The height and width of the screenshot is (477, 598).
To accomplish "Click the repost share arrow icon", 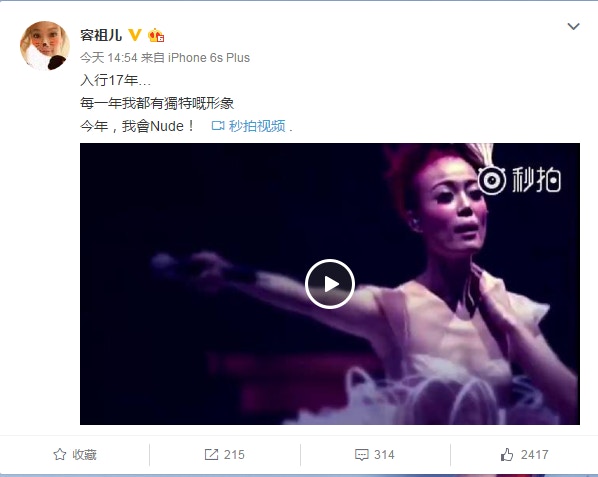I will (211, 454).
